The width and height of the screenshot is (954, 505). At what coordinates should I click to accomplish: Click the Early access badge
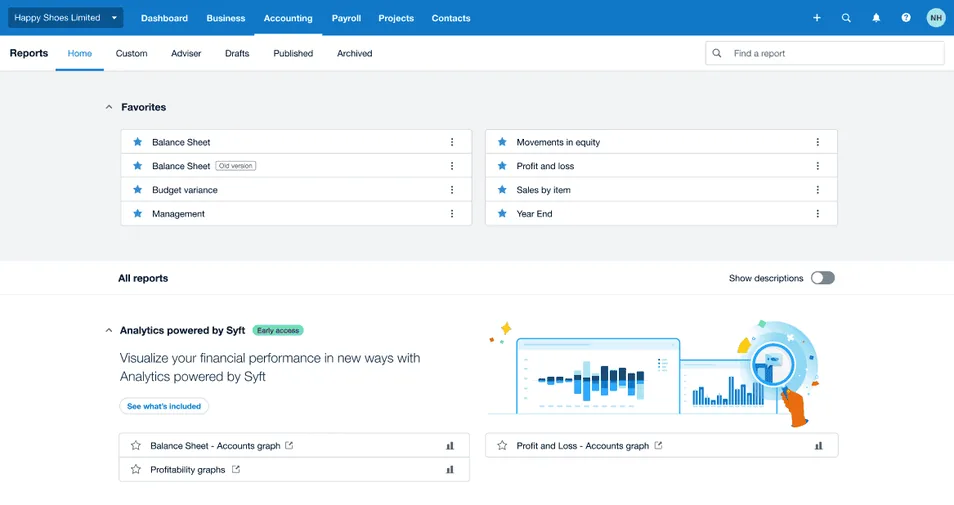[278, 330]
